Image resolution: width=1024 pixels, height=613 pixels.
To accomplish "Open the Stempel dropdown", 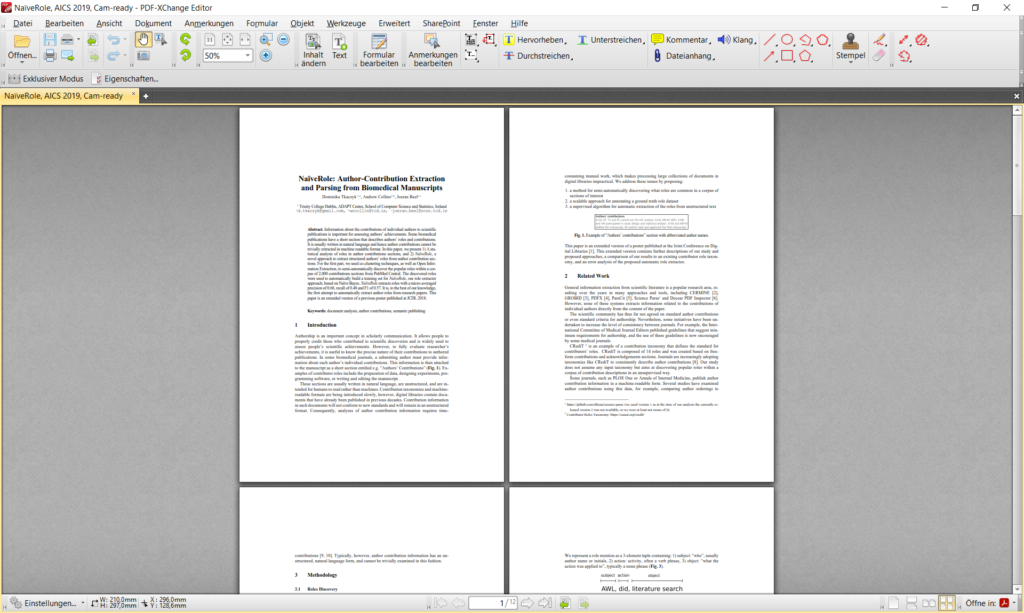I will click(x=850, y=63).
